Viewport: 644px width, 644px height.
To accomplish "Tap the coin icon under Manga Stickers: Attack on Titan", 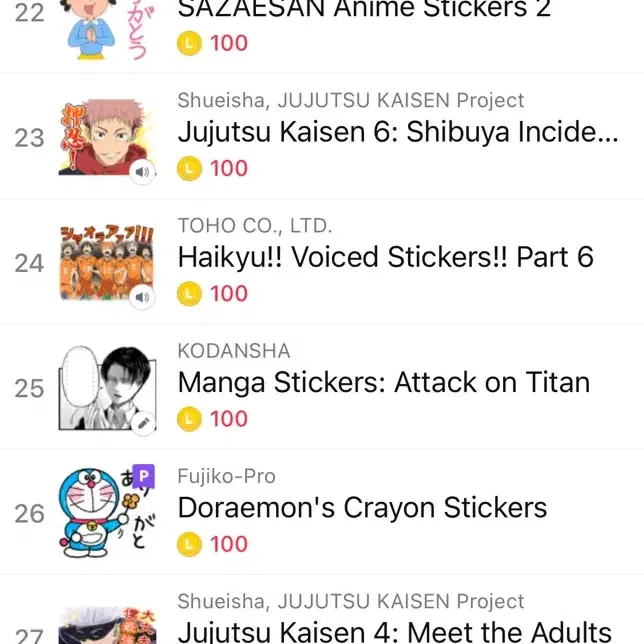I will click(189, 419).
